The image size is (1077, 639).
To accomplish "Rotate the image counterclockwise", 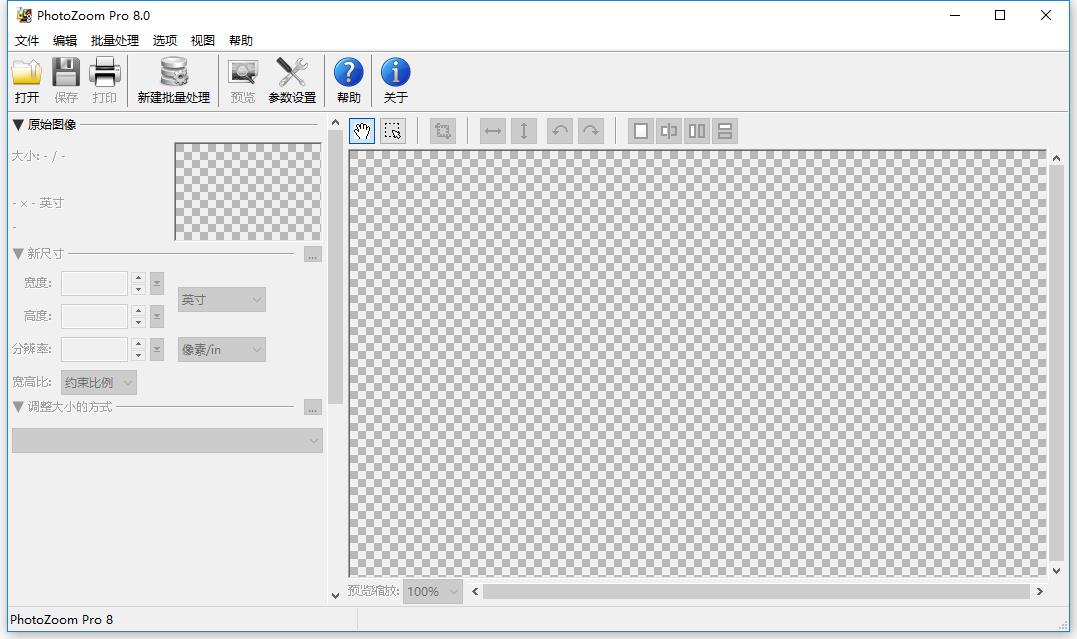I will tap(560, 131).
